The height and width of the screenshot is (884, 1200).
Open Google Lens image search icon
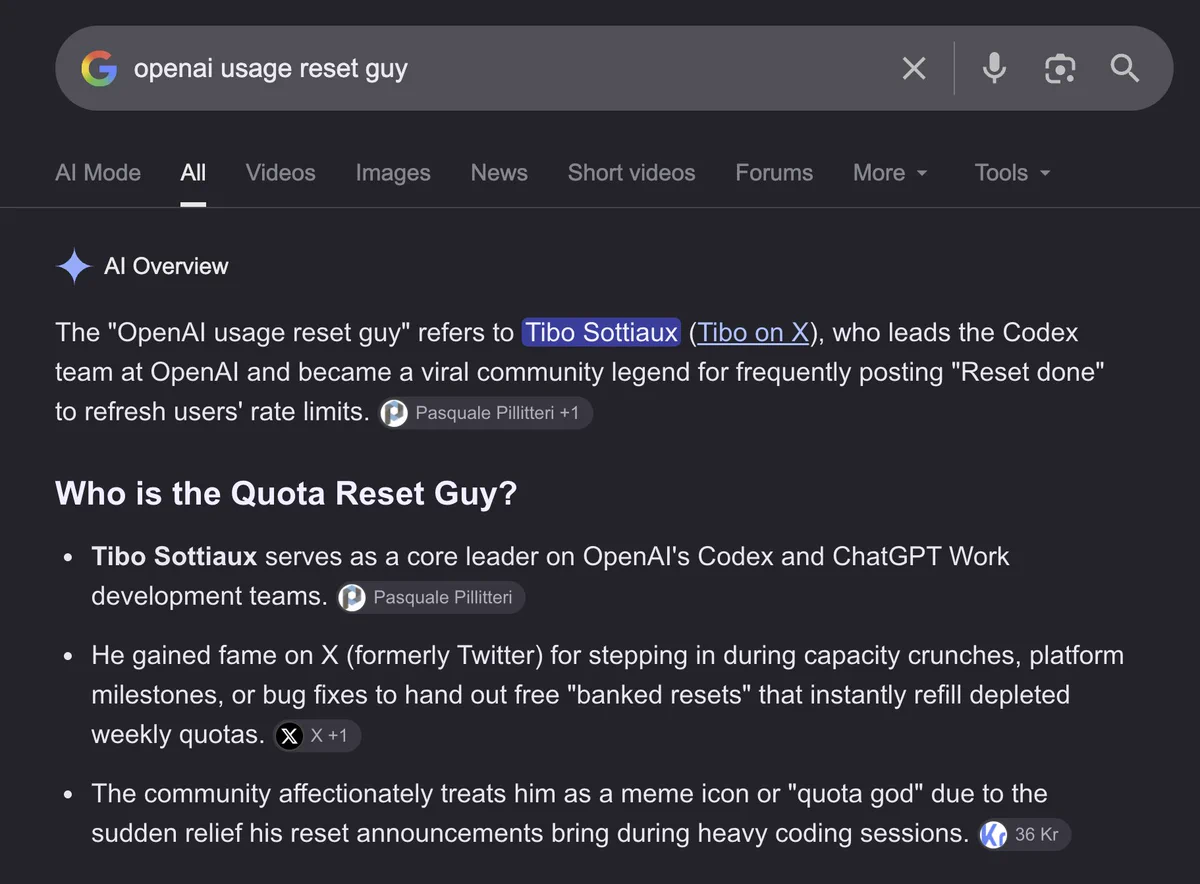click(x=1060, y=69)
